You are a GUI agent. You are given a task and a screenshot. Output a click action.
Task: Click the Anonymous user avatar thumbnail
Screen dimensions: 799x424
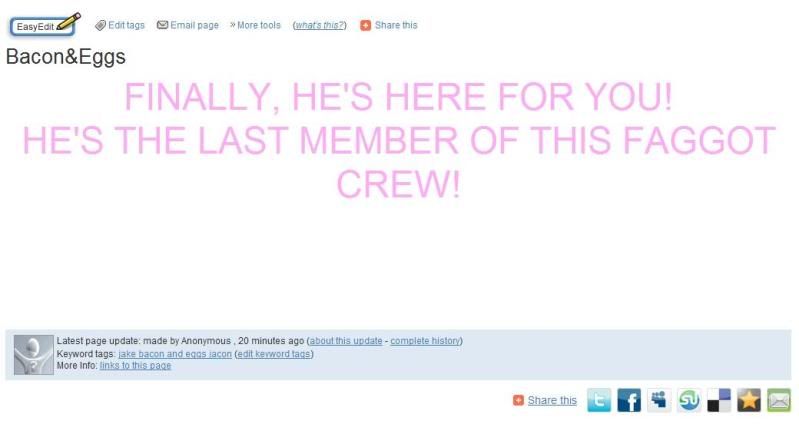click(x=34, y=355)
